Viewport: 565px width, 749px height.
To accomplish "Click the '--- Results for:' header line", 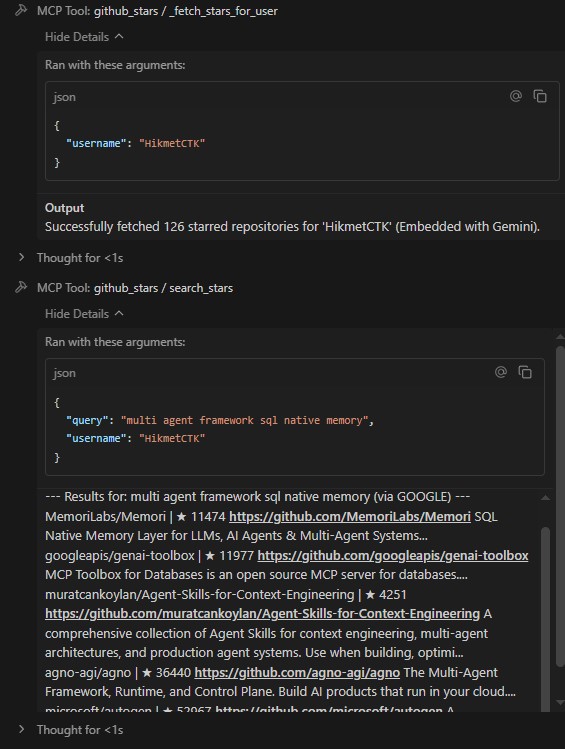I will click(257, 497).
